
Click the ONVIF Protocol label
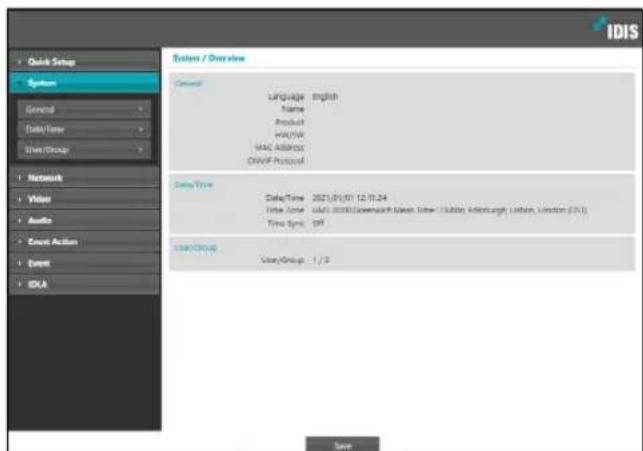(x=276, y=161)
